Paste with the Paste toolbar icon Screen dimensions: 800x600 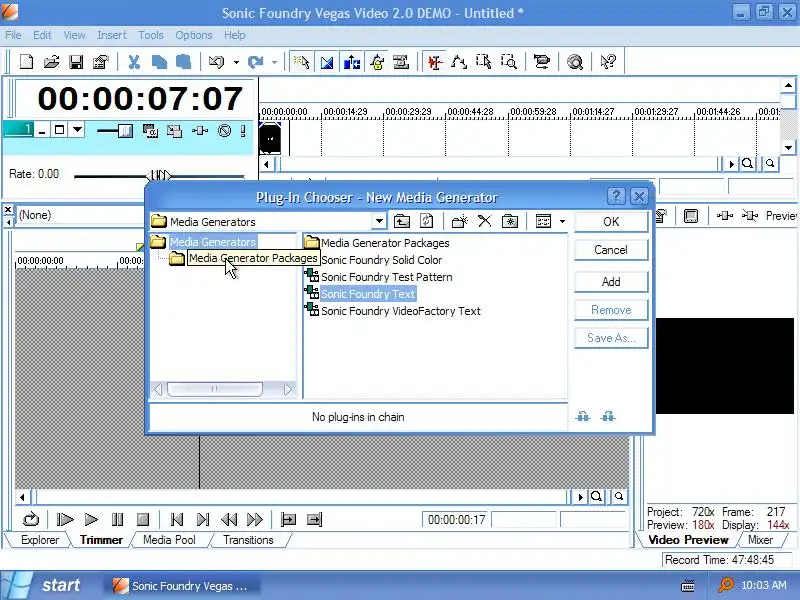point(183,62)
